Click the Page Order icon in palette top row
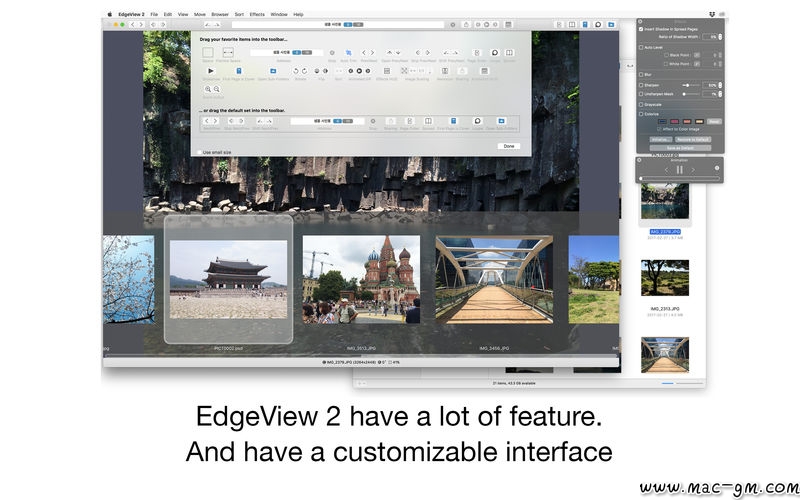This screenshot has width=800, height=500. (x=478, y=53)
